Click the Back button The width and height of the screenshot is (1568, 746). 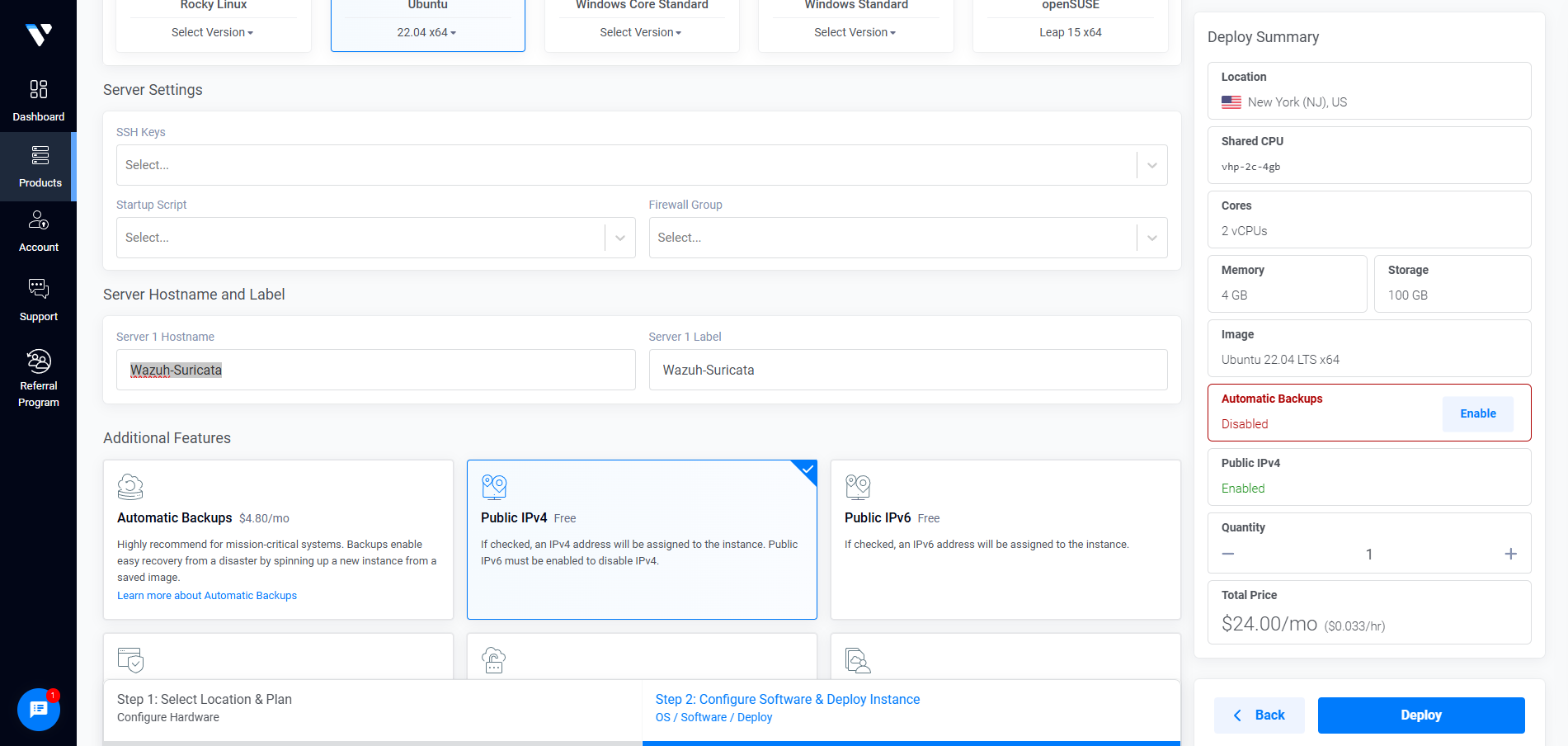(1259, 715)
